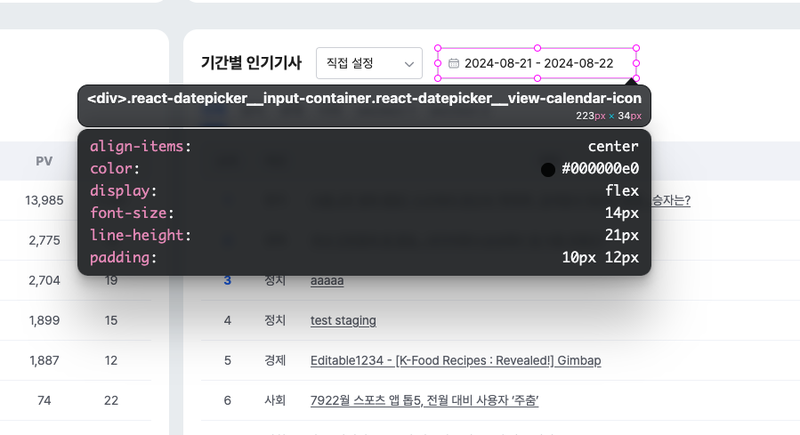Viewport: 800px width, 435px height.
Task: Click the 정치 category of 'test staging' row
Action: (275, 320)
